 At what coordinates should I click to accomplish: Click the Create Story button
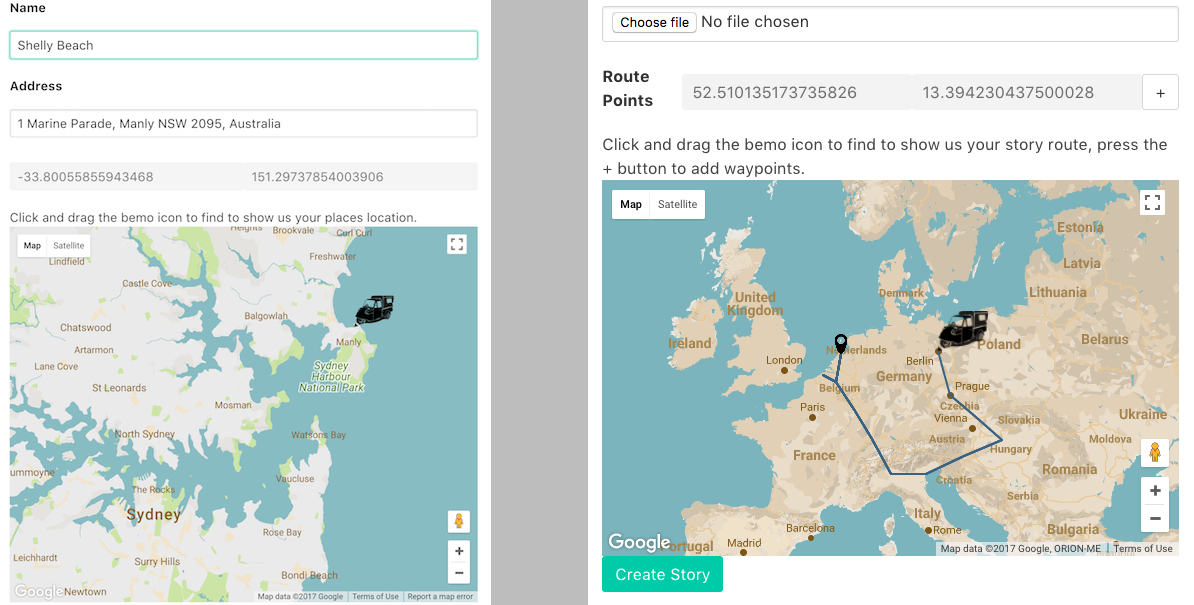pyautogui.click(x=662, y=575)
